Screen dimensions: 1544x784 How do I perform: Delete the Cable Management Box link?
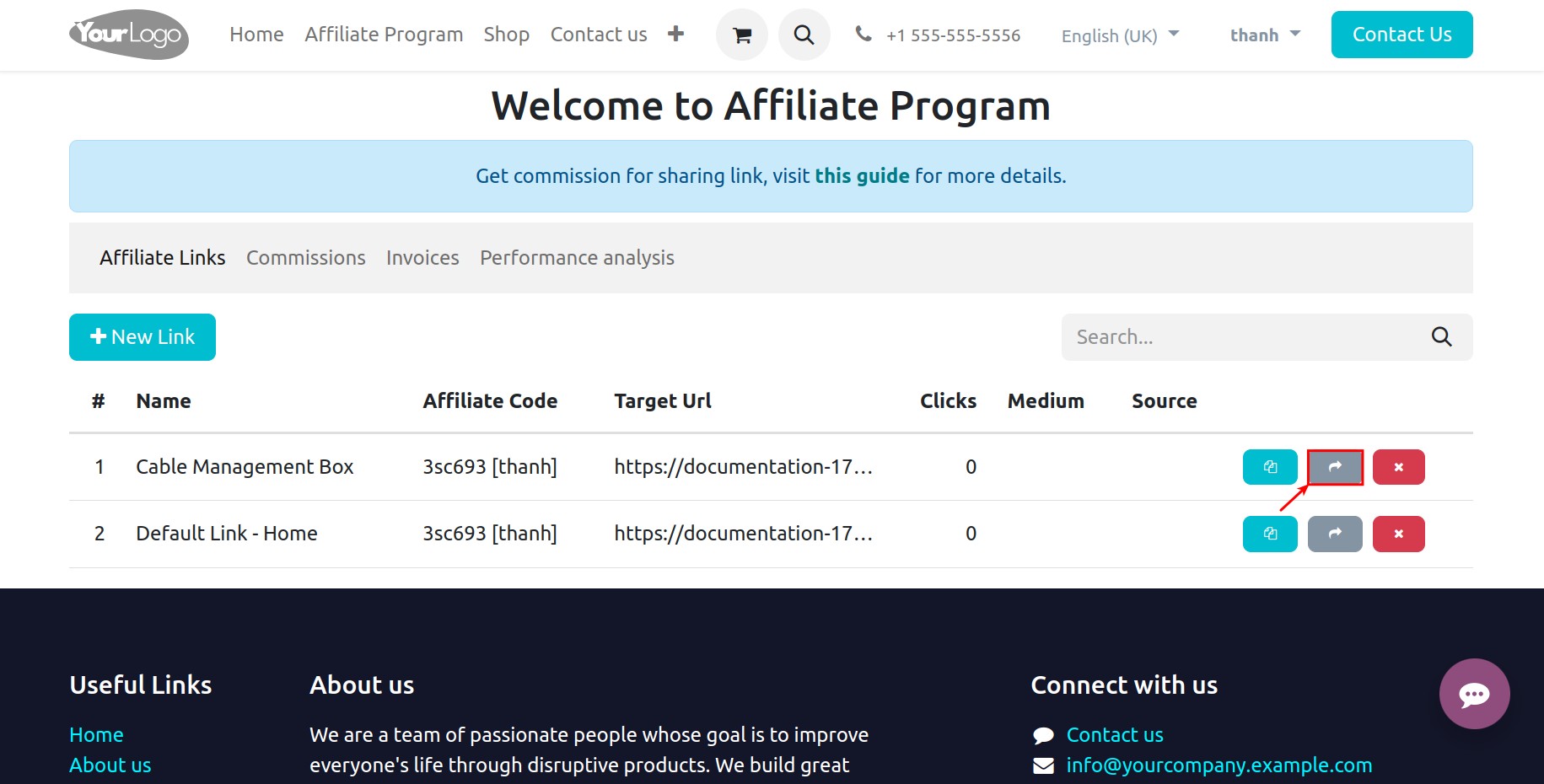[x=1398, y=466]
